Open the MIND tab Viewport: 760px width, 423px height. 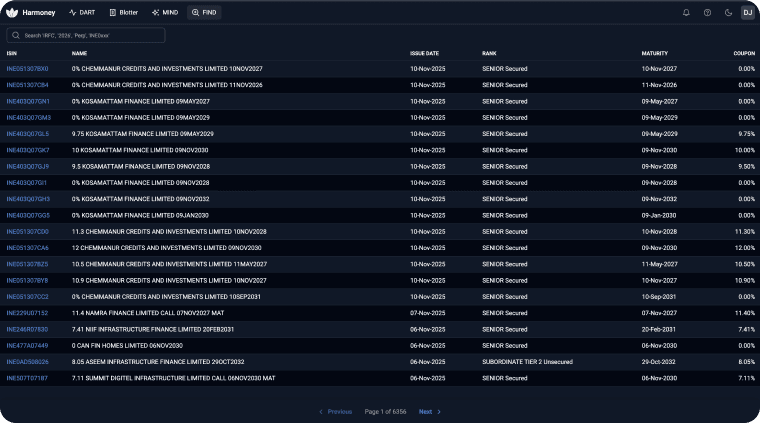[165, 13]
